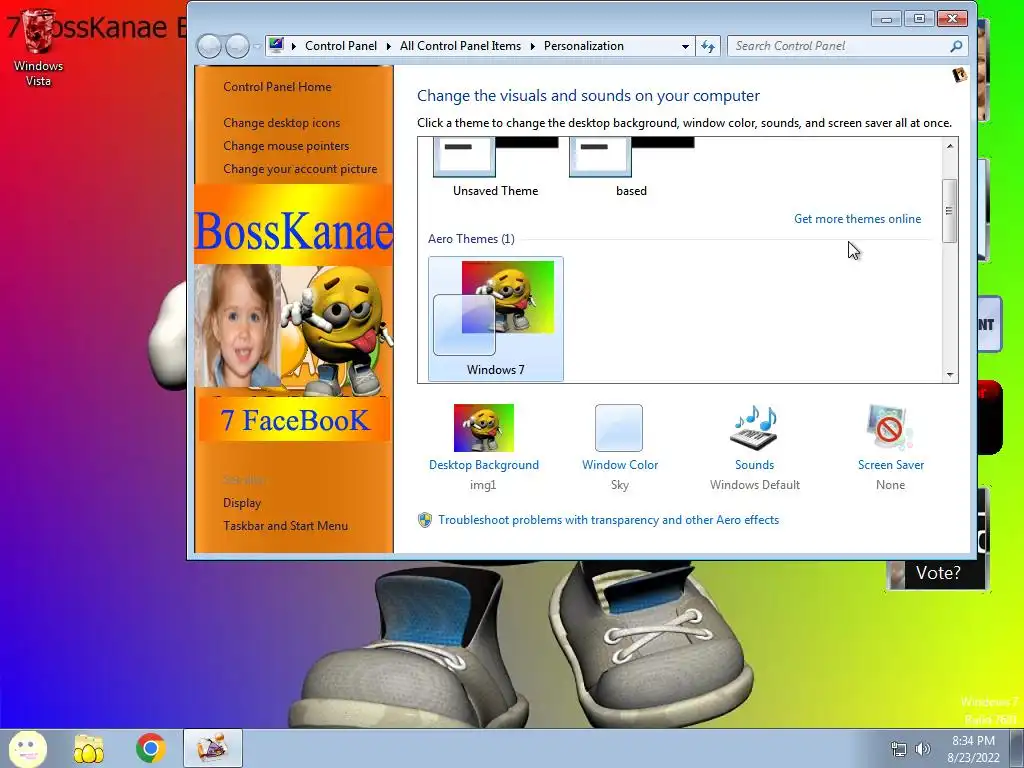Viewport: 1024px width, 768px height.
Task: Open Change desktop icons
Action: 281,123
